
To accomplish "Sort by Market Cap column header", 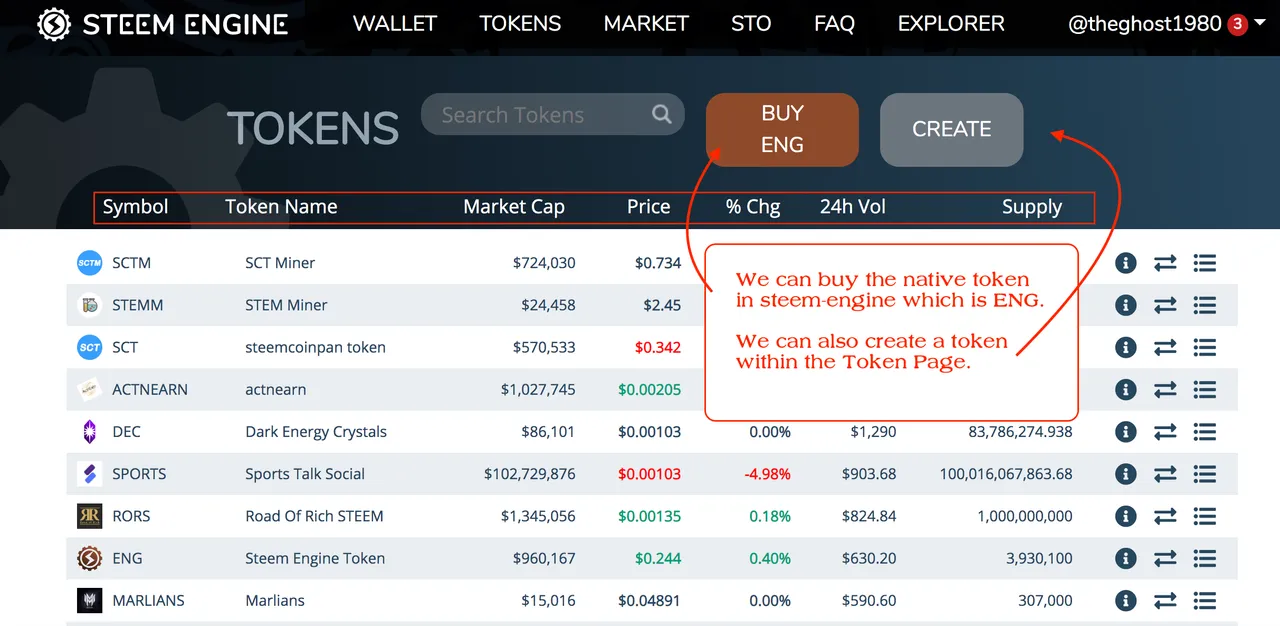I will [514, 207].
